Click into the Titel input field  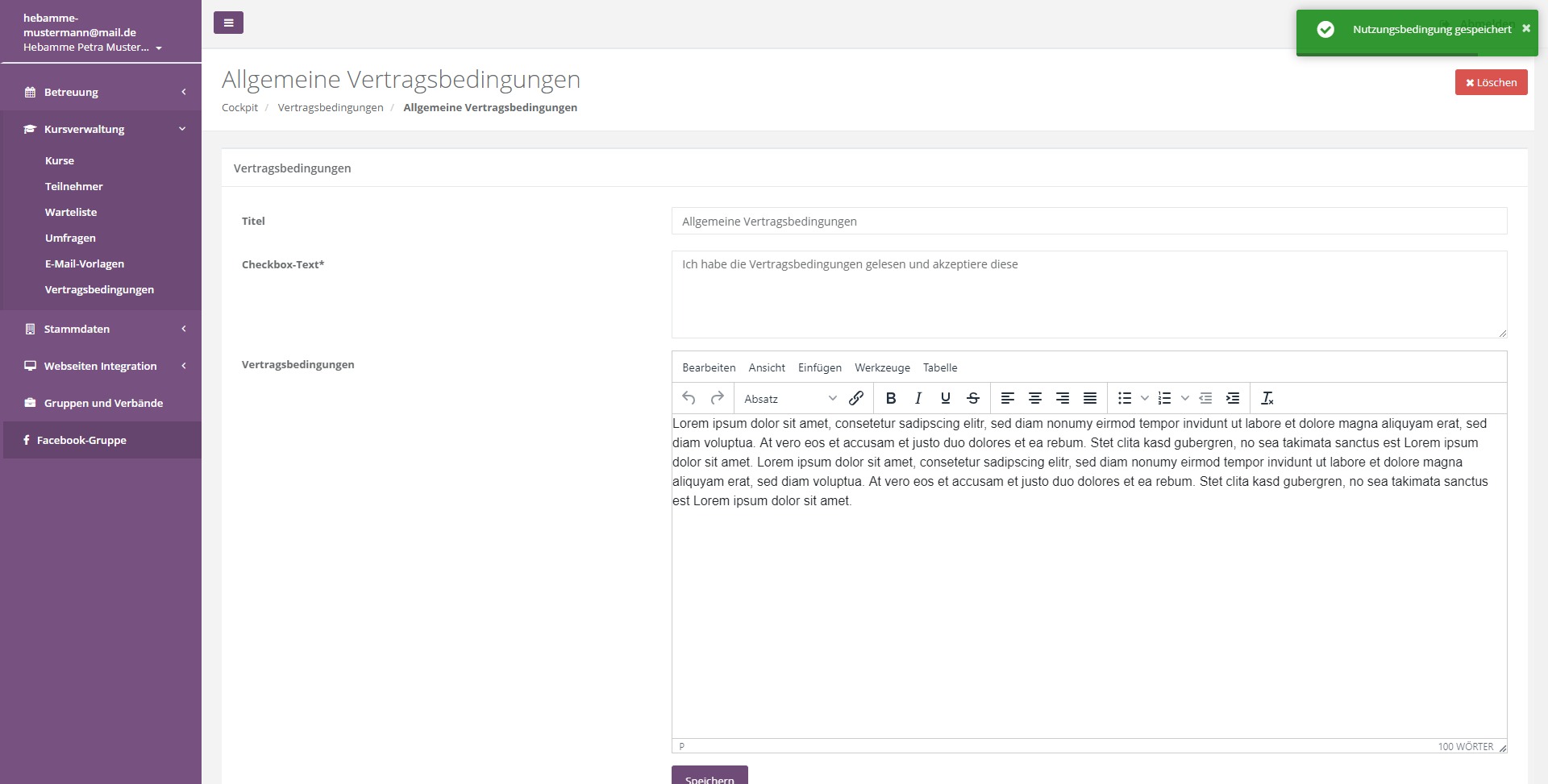pyautogui.click(x=1088, y=222)
